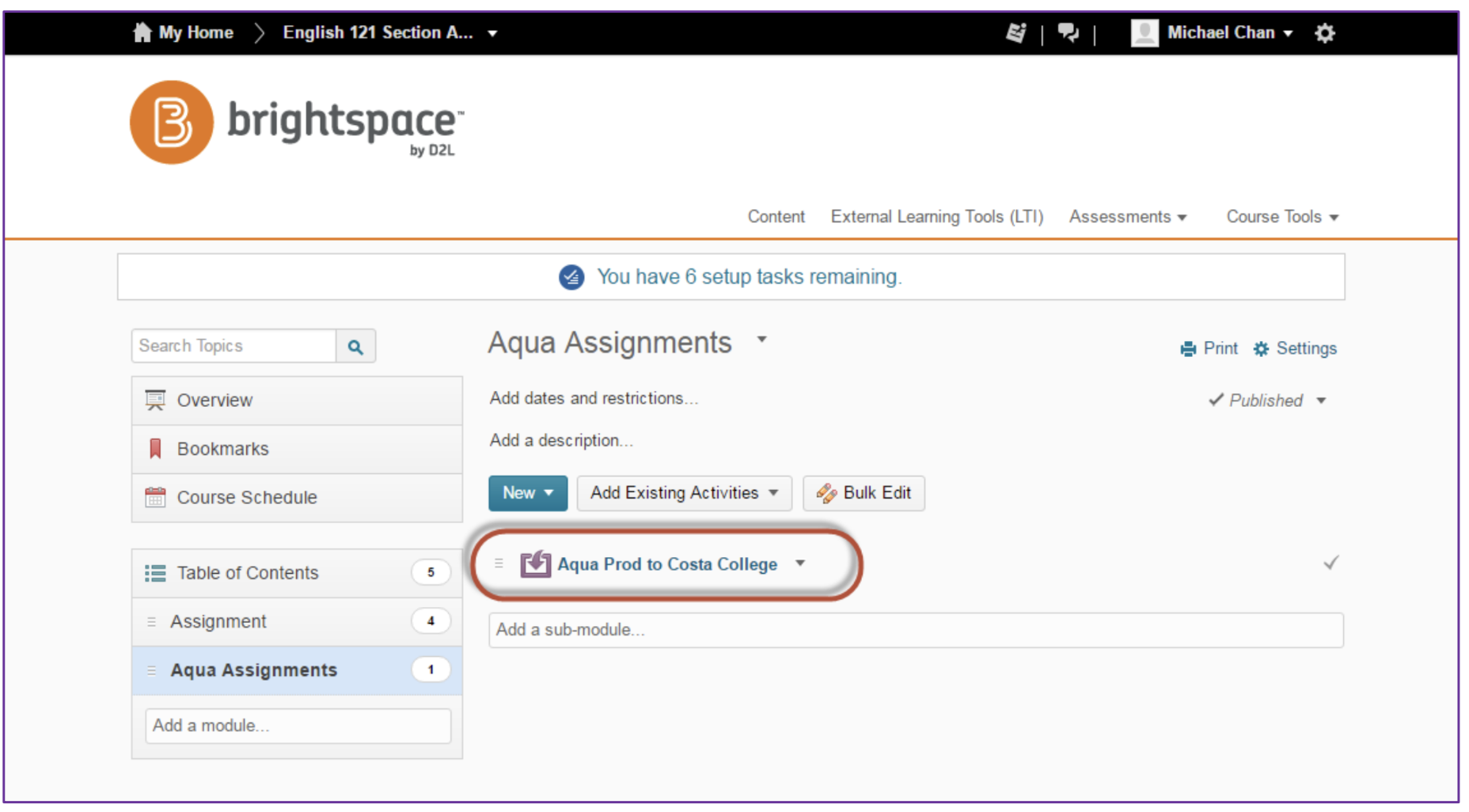
Task: Grab drag handle of Assignment module
Action: point(151,622)
